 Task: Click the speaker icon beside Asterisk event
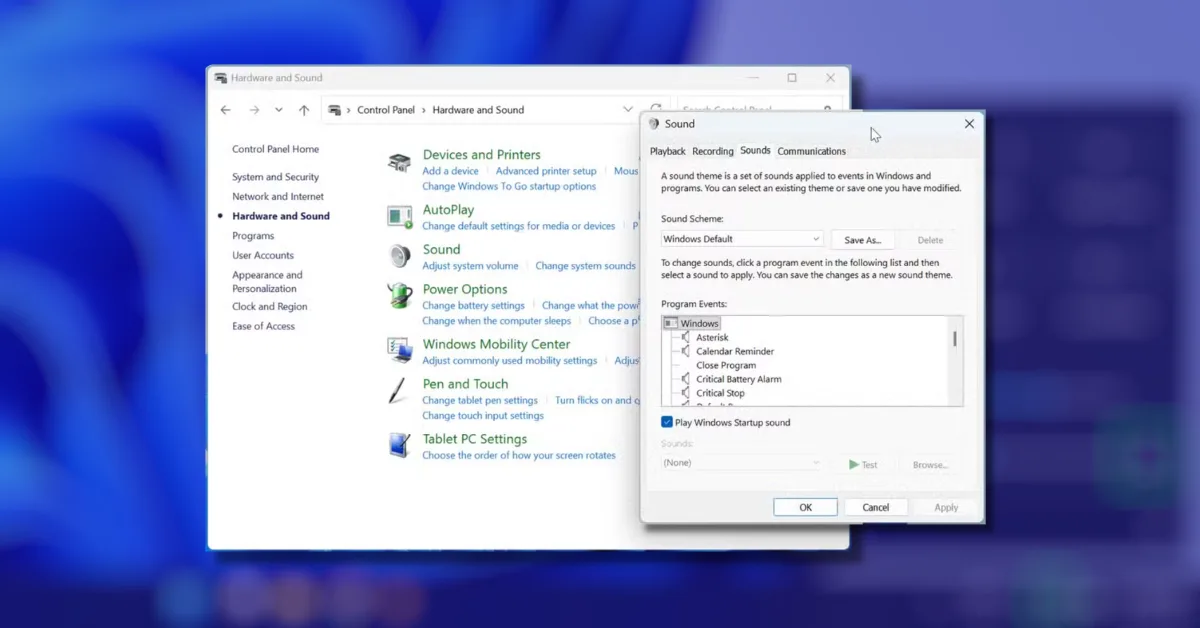point(686,337)
